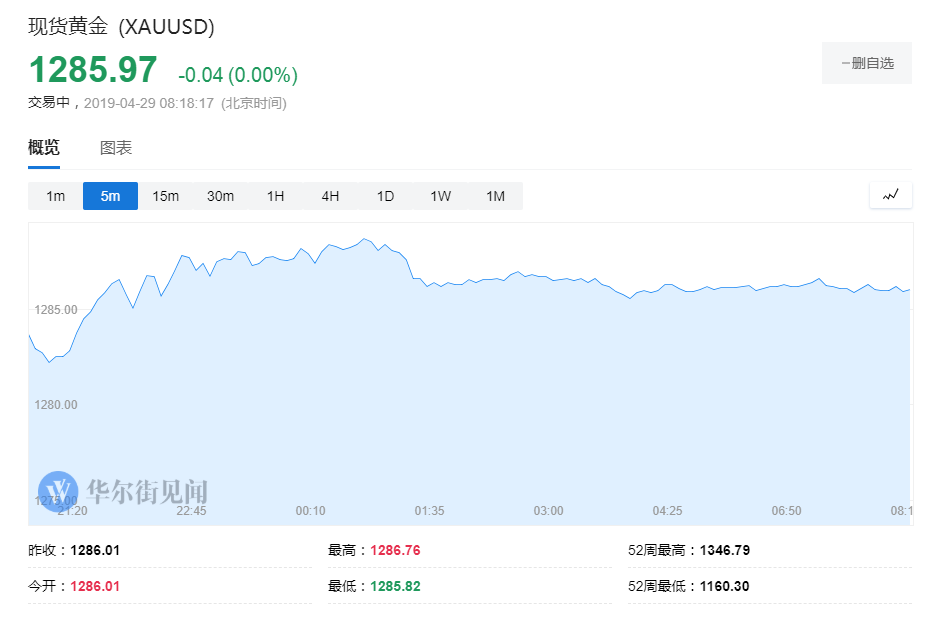
Task: Click the 00:10 time axis label
Action: (310, 510)
